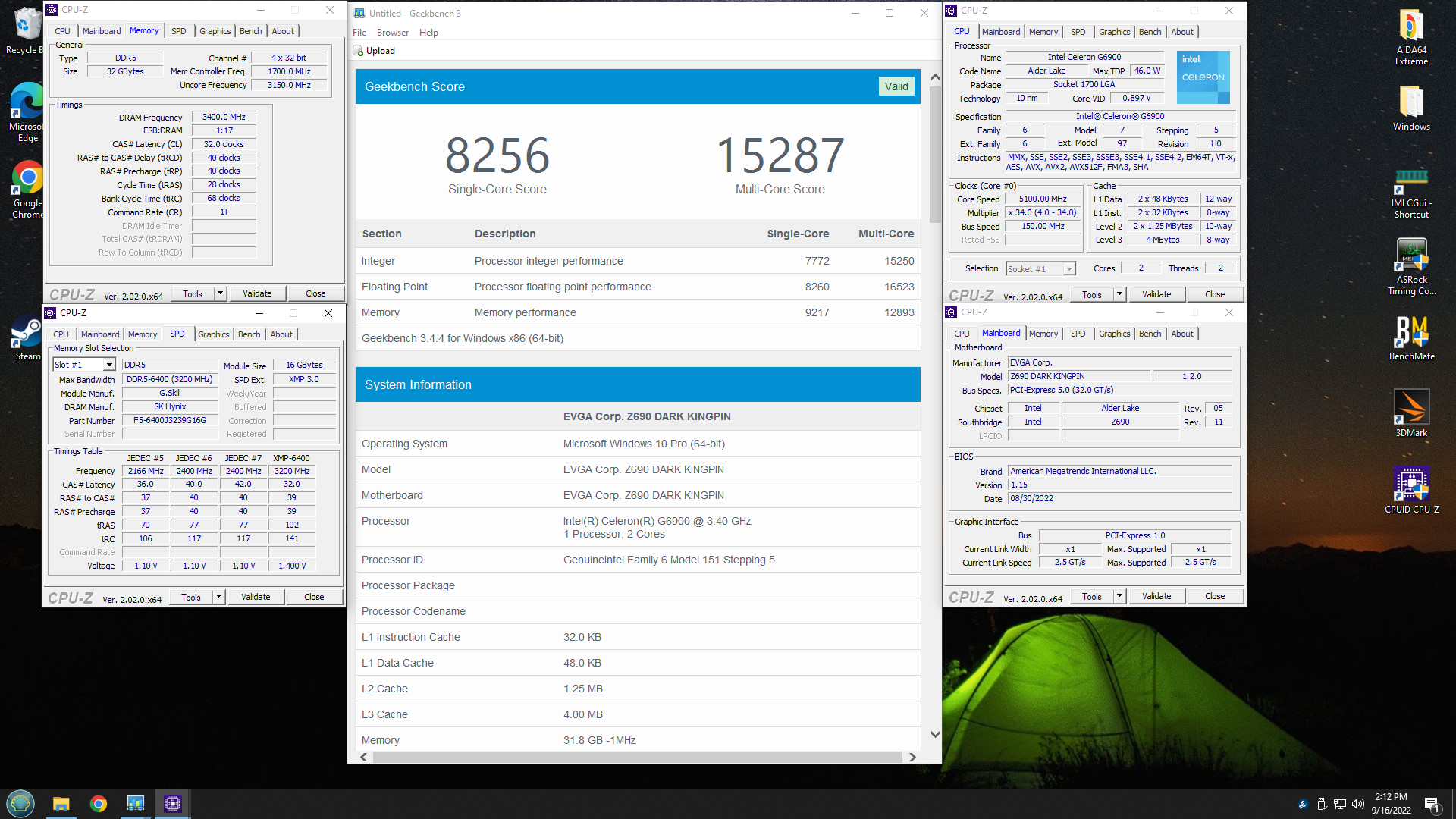Open Chrome from taskbar
Screen dimensions: 1456x819
[98, 804]
